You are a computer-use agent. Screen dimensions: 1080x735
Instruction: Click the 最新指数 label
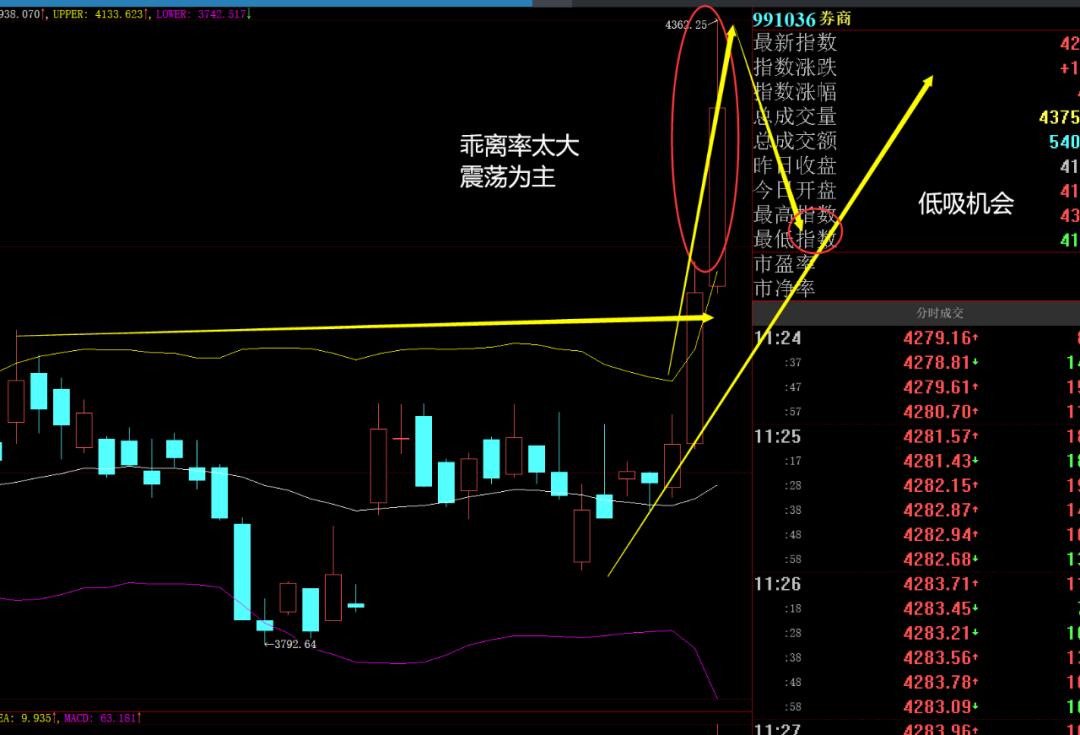[x=795, y=43]
